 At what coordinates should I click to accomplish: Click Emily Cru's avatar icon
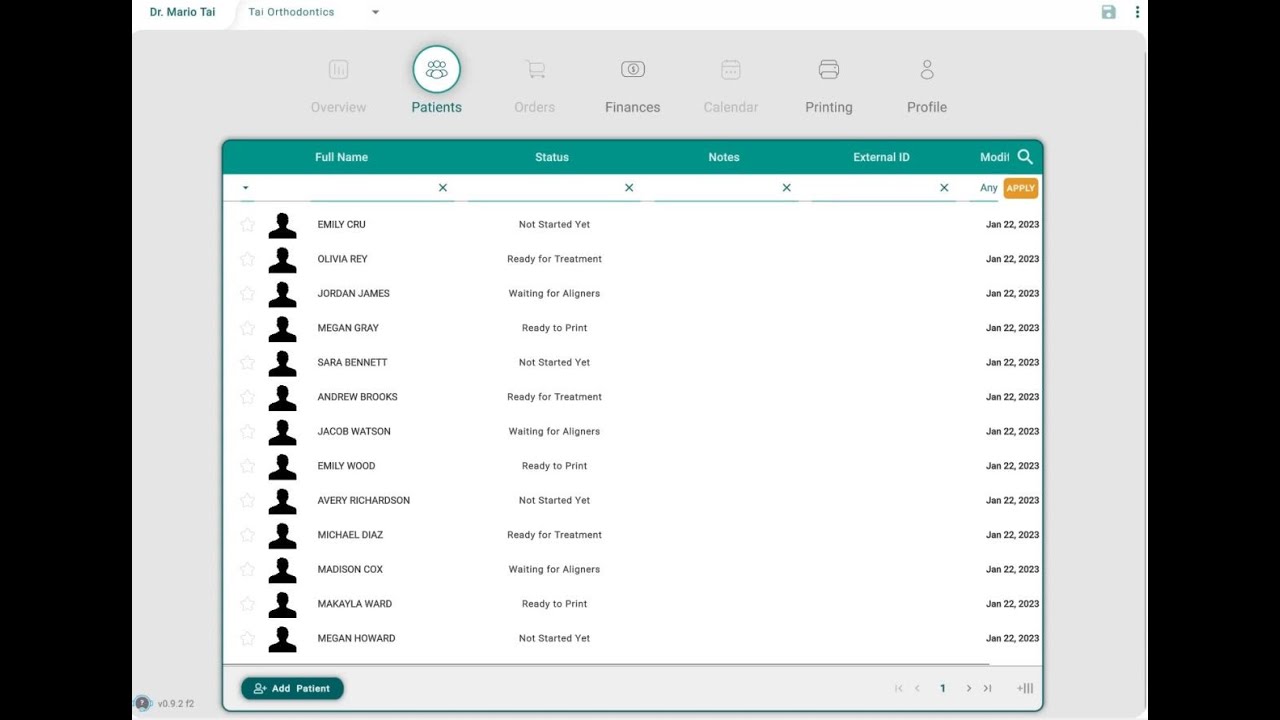click(282, 225)
